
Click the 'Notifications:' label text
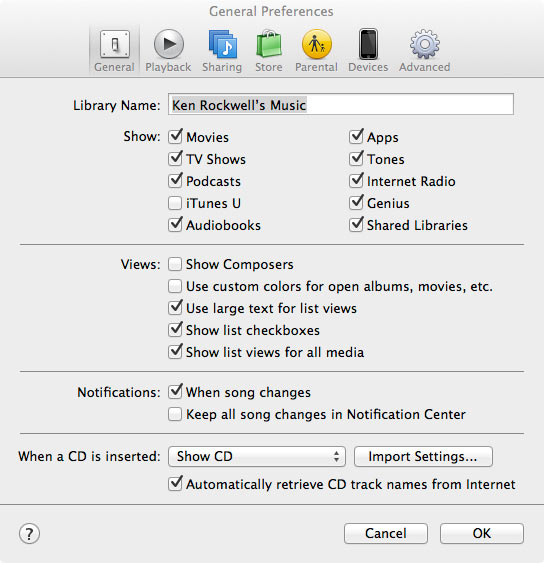coord(119,392)
